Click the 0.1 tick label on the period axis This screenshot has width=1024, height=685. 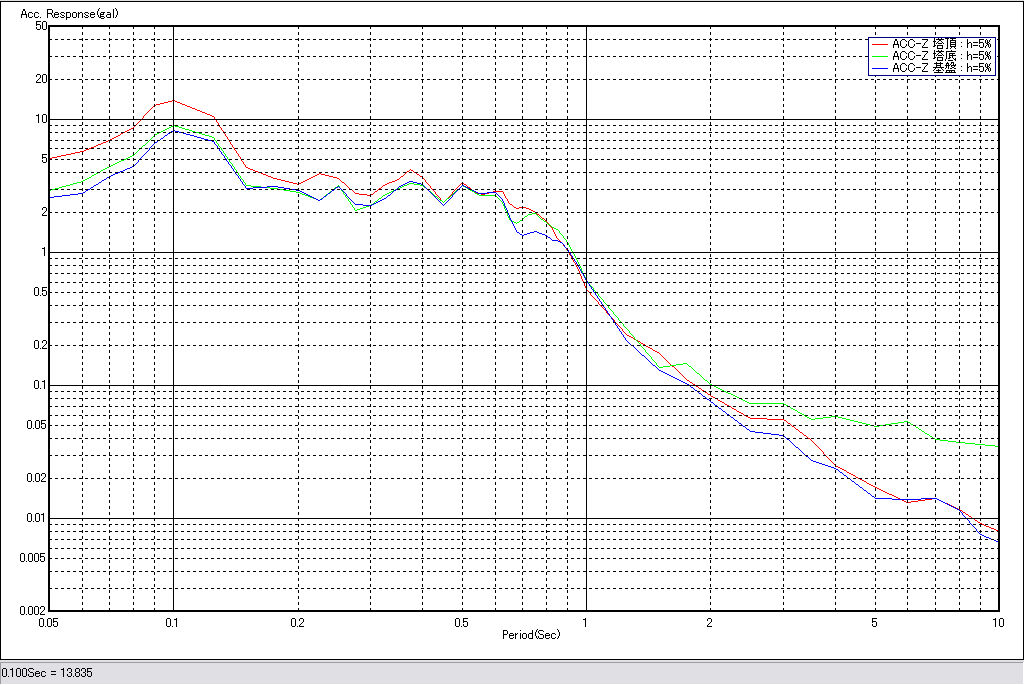[x=173, y=622]
